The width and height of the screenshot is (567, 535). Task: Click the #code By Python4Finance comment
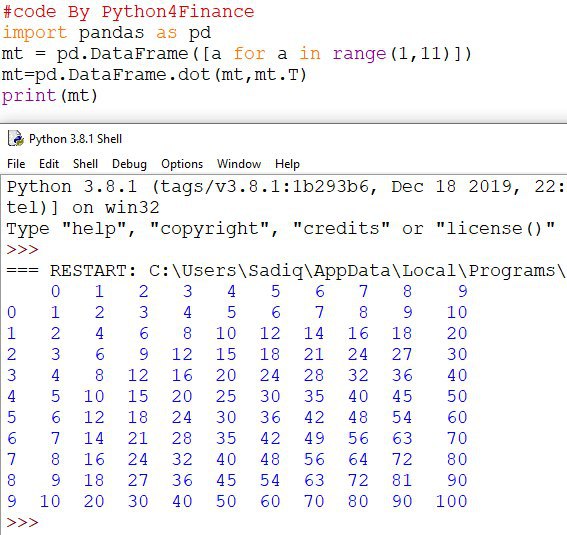(128, 12)
